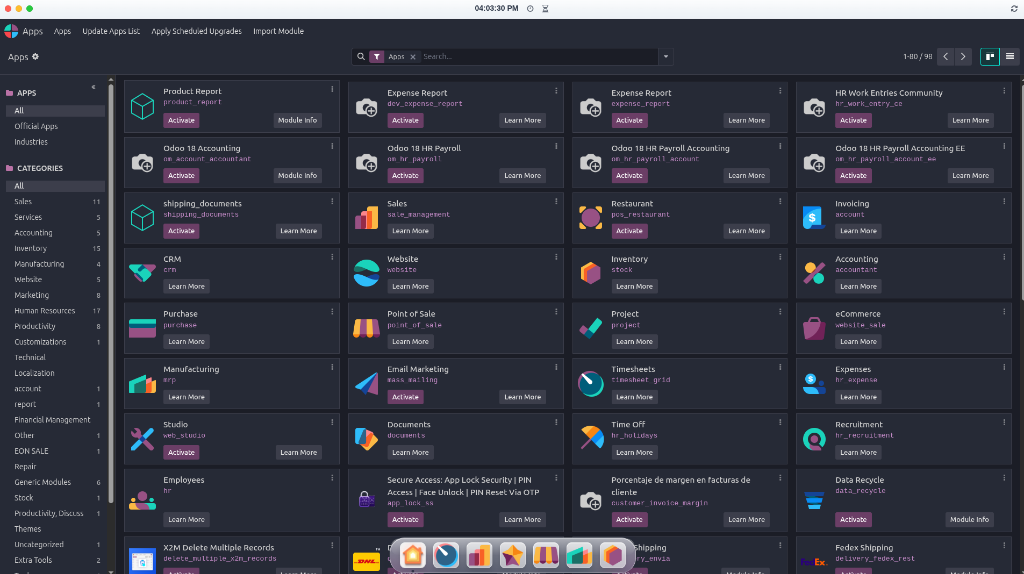The height and width of the screenshot is (574, 1024).
Task: Open the Import Module menu item
Action: point(278,31)
